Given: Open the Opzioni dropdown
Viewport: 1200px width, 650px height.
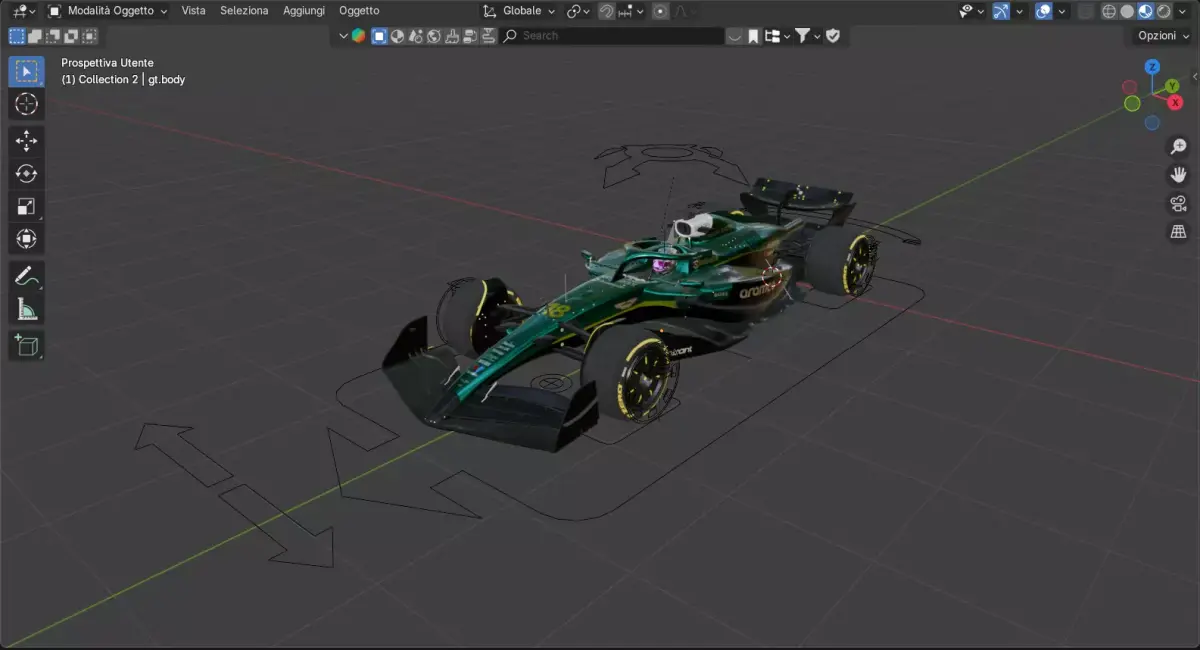Looking at the screenshot, I should 1163,36.
